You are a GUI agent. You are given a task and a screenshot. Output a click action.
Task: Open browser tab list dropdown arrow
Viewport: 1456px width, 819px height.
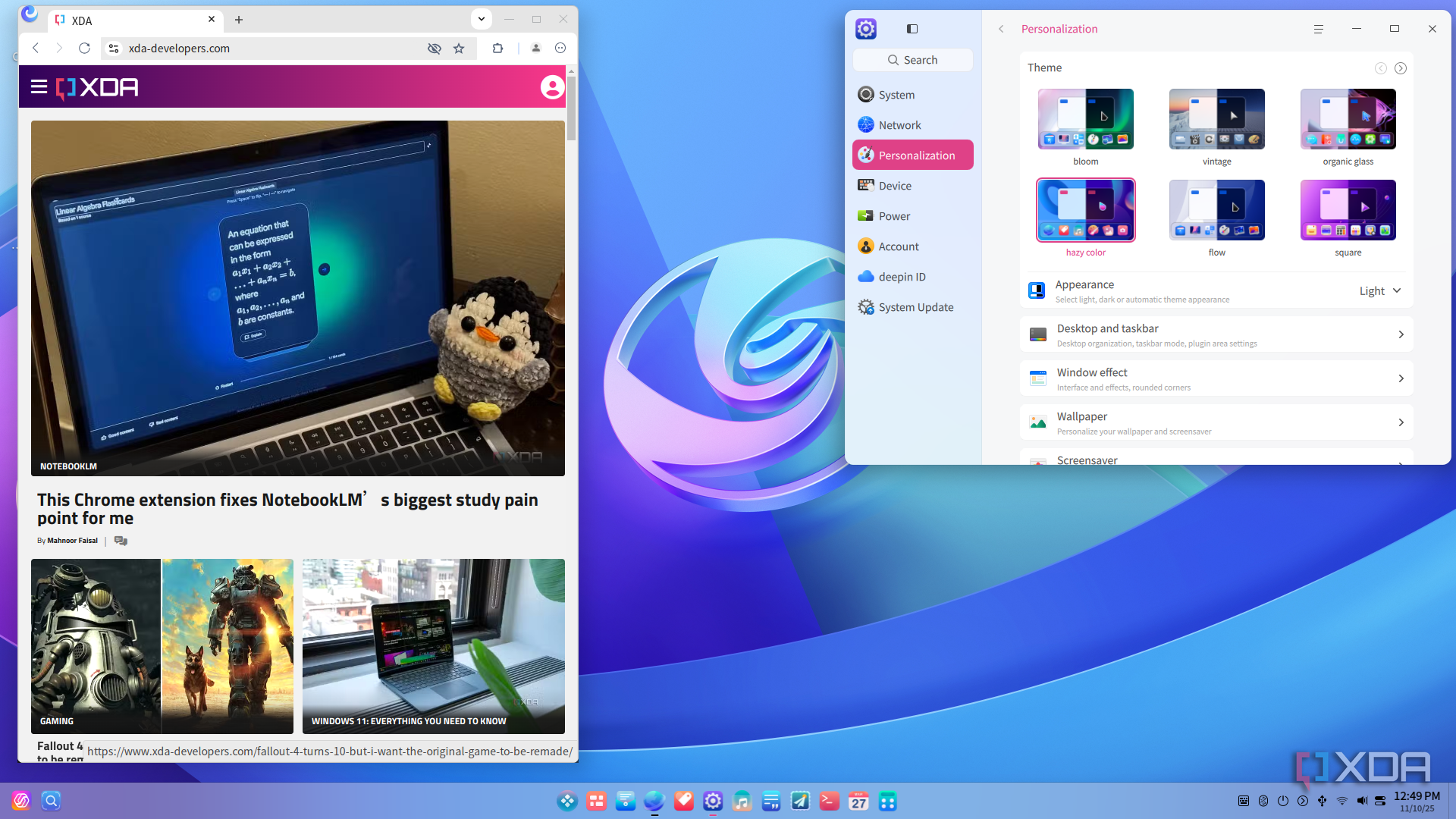coord(481,19)
